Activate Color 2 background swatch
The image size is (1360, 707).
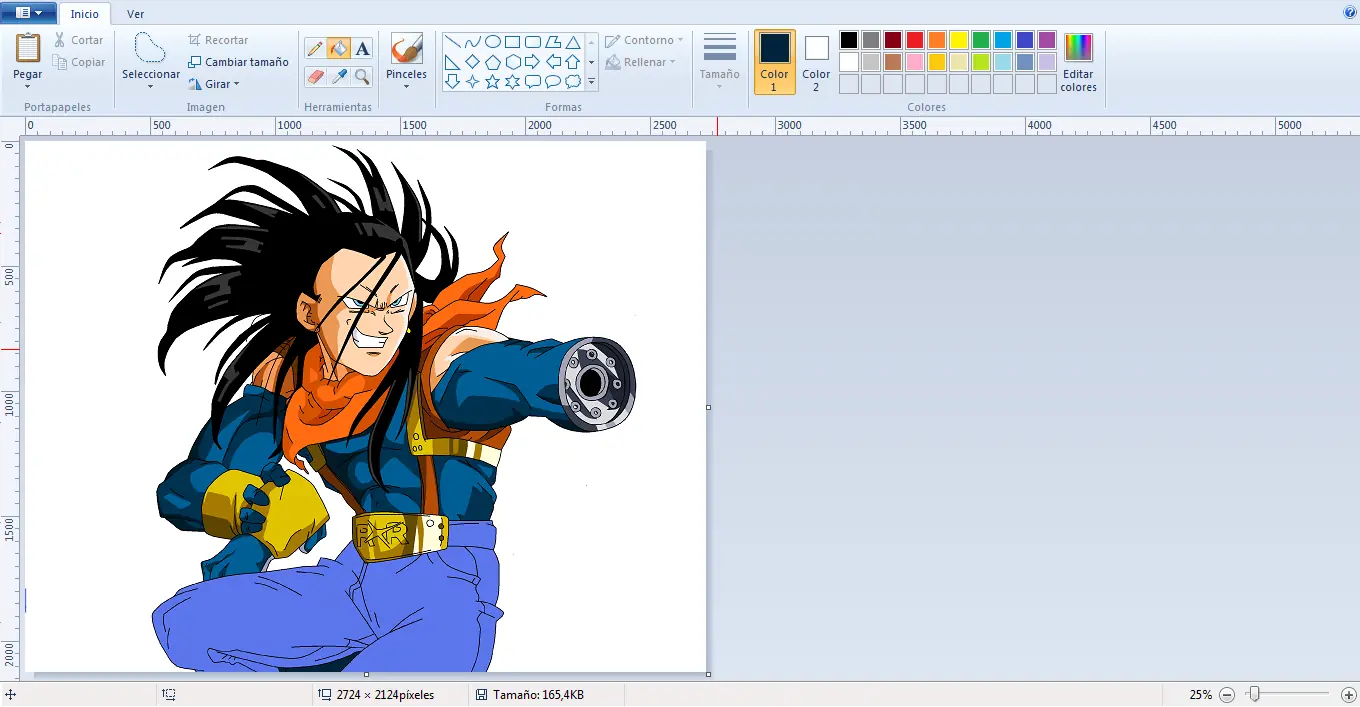tap(816, 62)
